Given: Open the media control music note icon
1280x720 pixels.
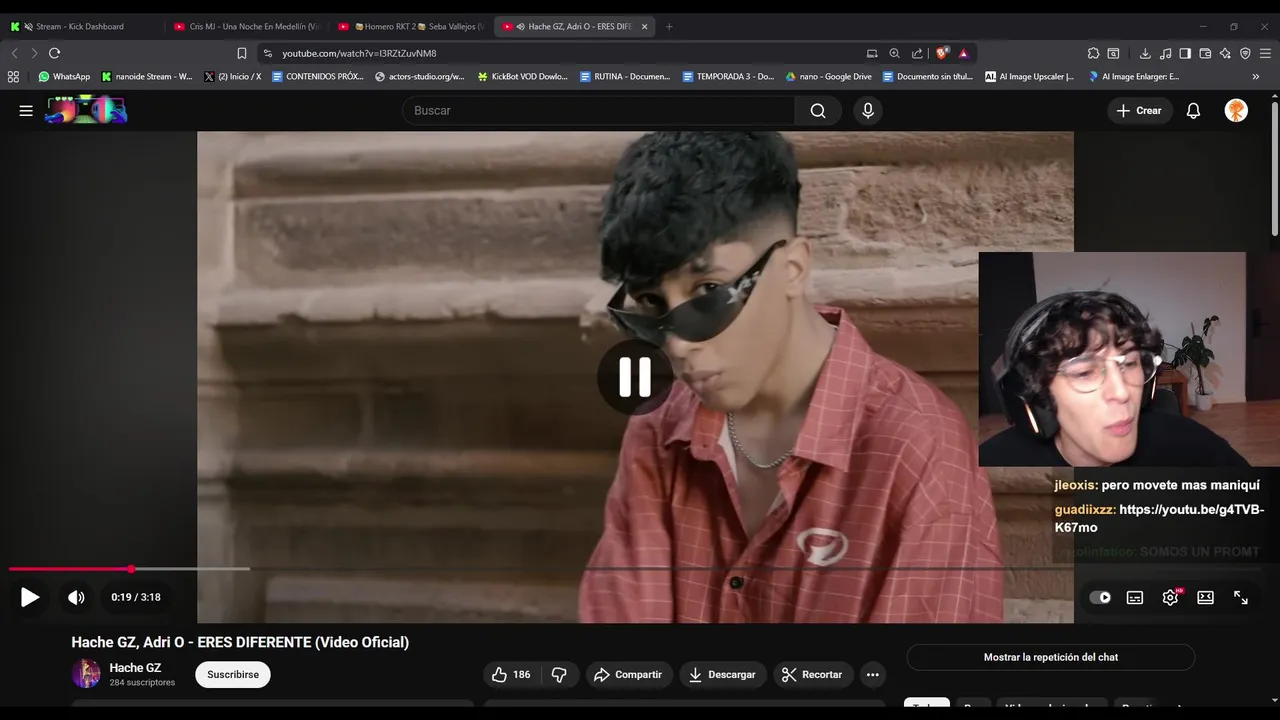Looking at the screenshot, I should [1165, 53].
